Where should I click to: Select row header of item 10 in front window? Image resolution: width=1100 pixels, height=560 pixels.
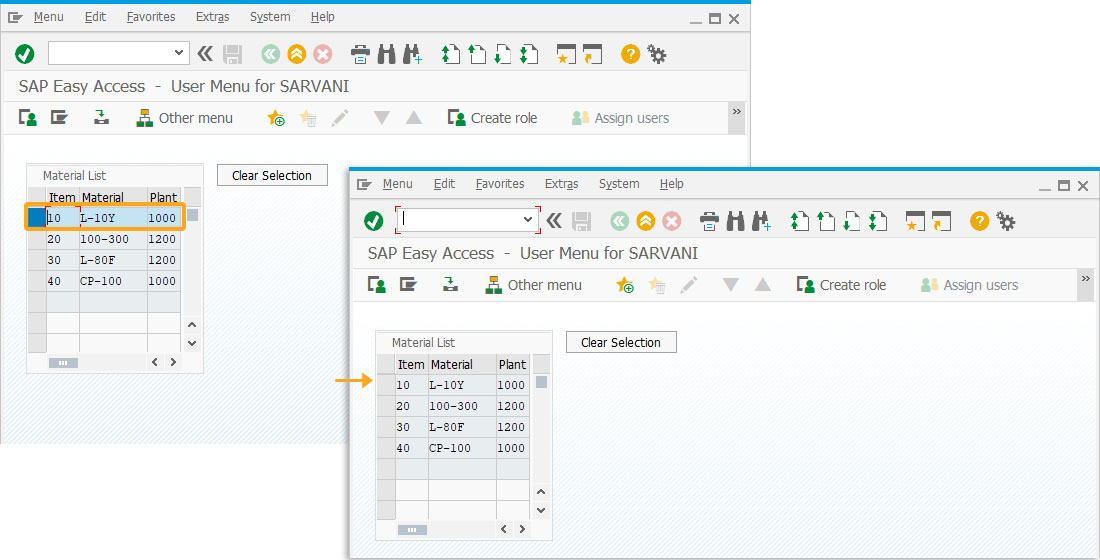tap(386, 385)
